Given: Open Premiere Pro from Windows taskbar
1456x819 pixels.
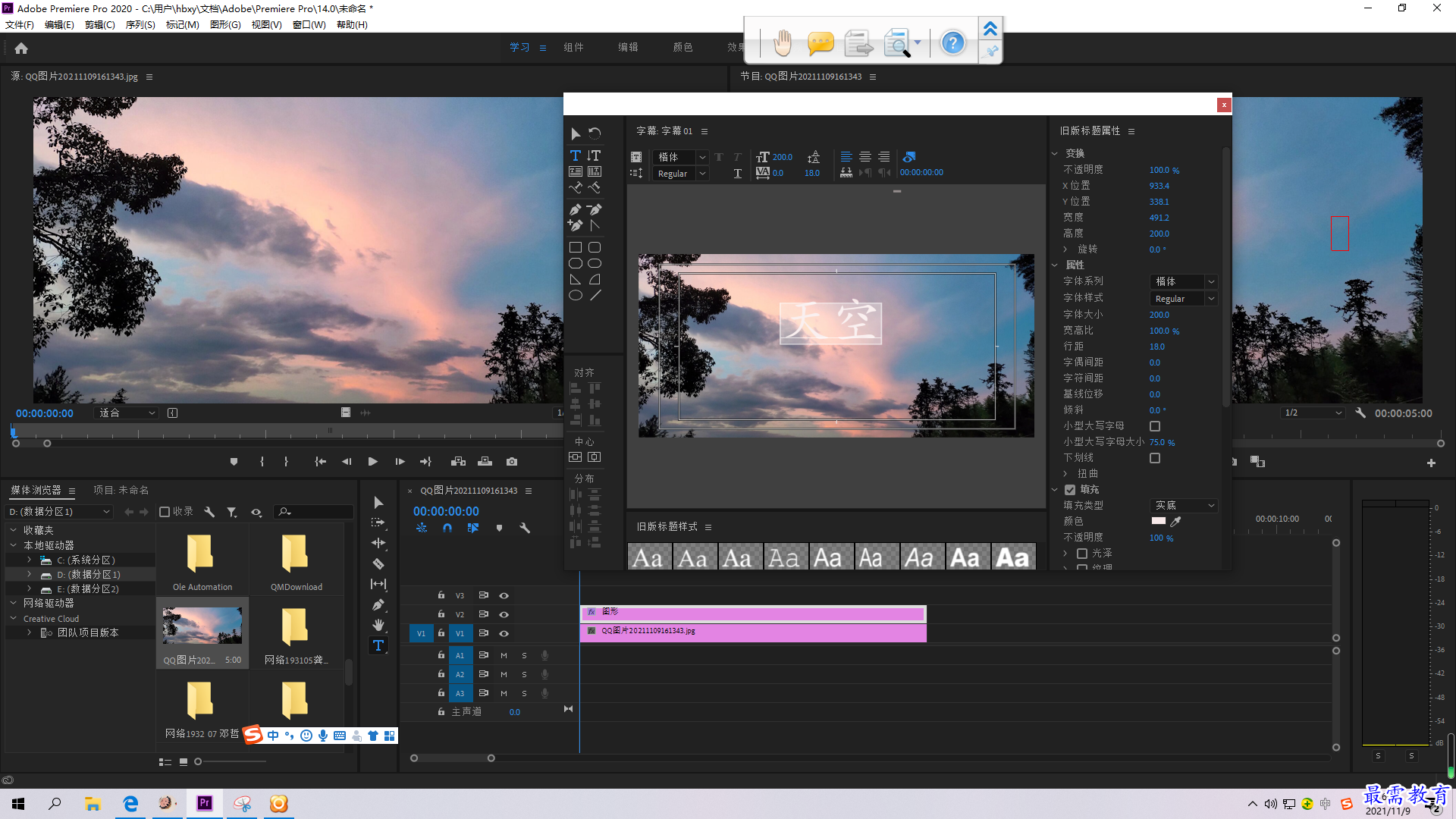Looking at the screenshot, I should pyautogui.click(x=204, y=803).
